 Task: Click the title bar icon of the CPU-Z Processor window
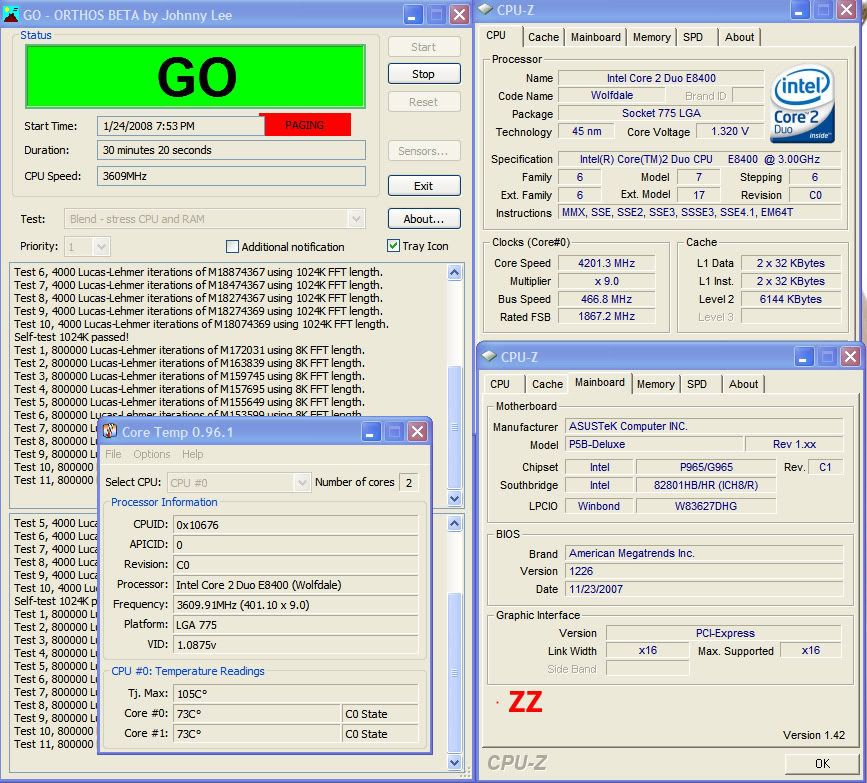tap(485, 9)
